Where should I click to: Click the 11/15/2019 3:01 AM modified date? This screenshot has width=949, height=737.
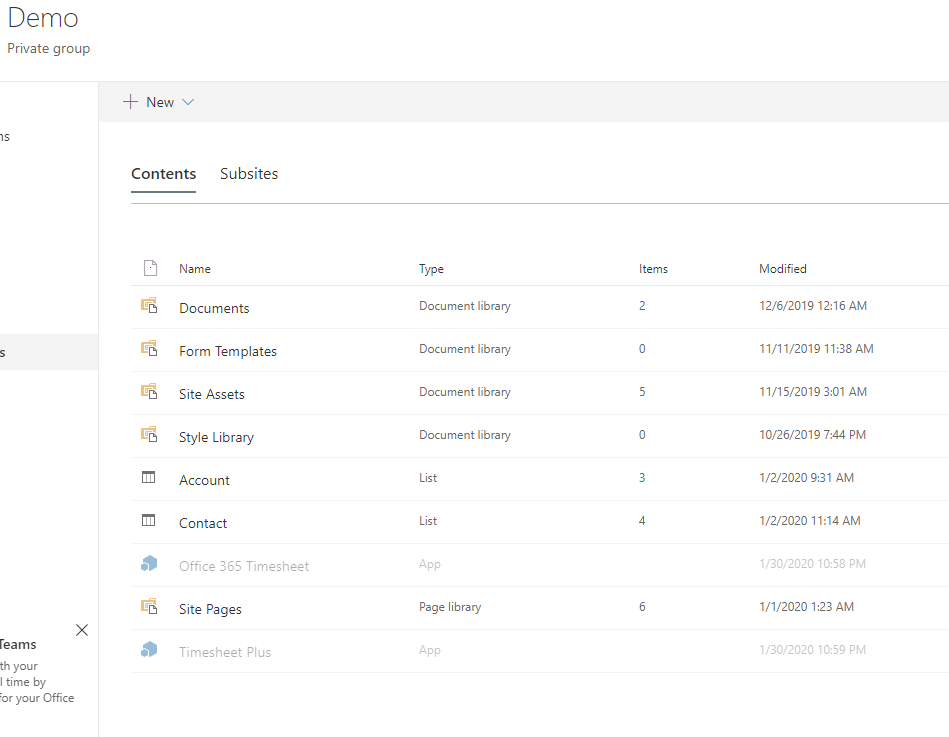click(813, 391)
